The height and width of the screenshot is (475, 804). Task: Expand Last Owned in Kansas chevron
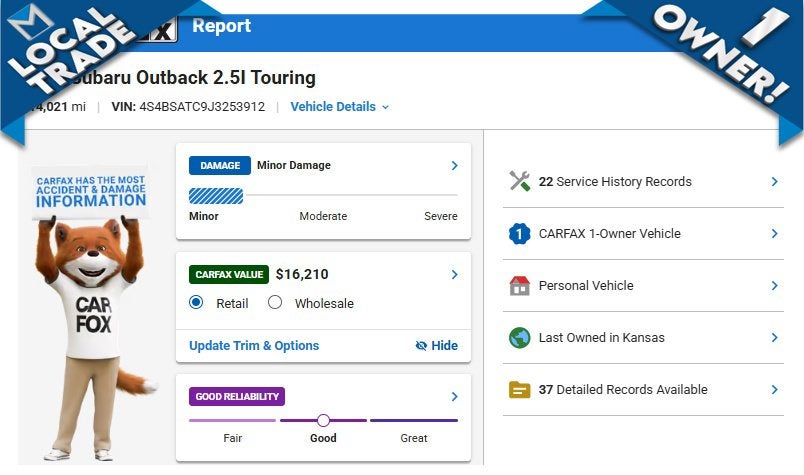[x=774, y=338]
